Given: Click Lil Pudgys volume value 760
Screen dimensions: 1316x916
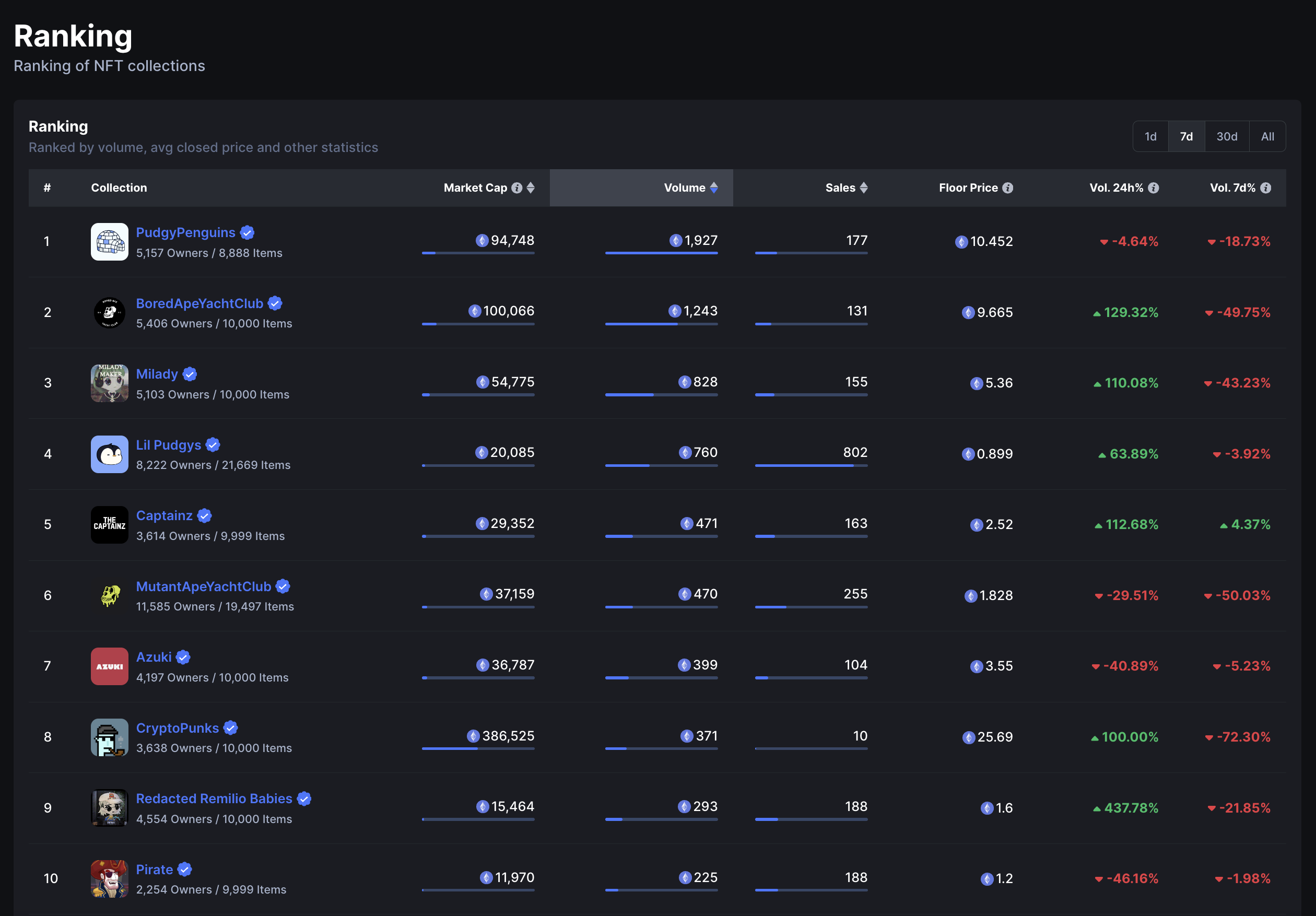Looking at the screenshot, I should (x=706, y=453).
